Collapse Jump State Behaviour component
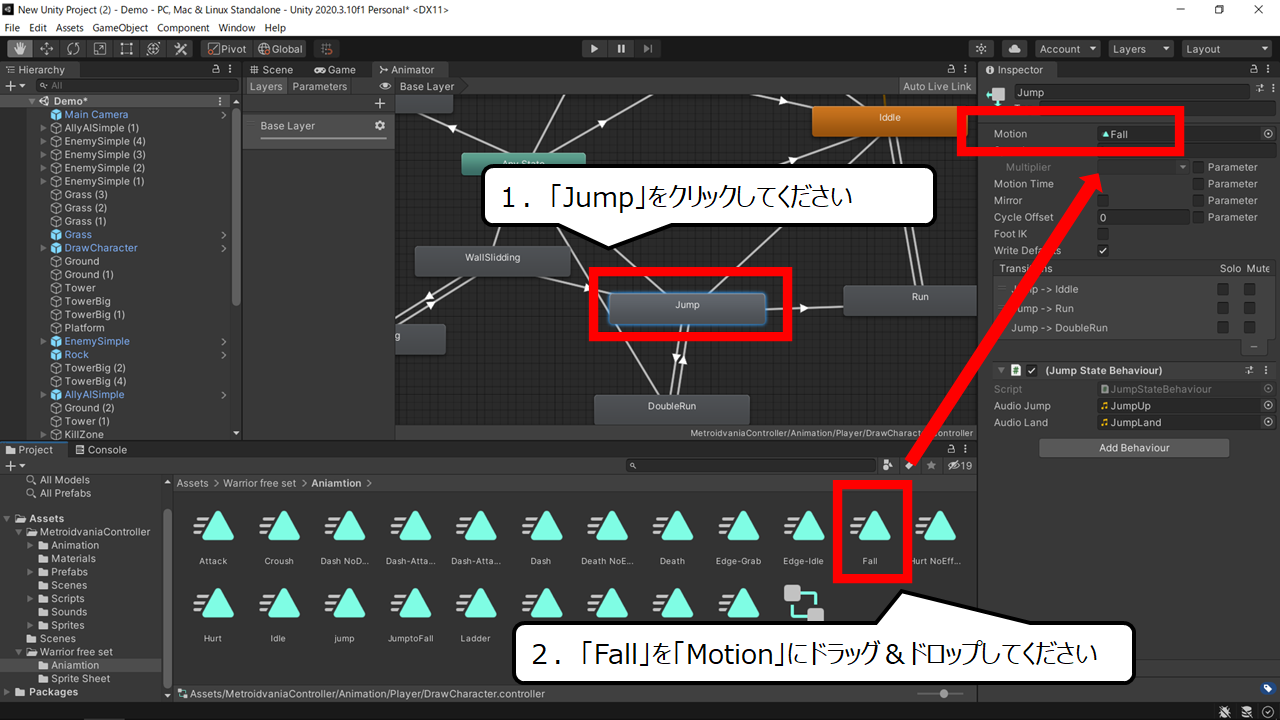Image resolution: width=1280 pixels, height=720 pixels. pyautogui.click(x=1001, y=371)
